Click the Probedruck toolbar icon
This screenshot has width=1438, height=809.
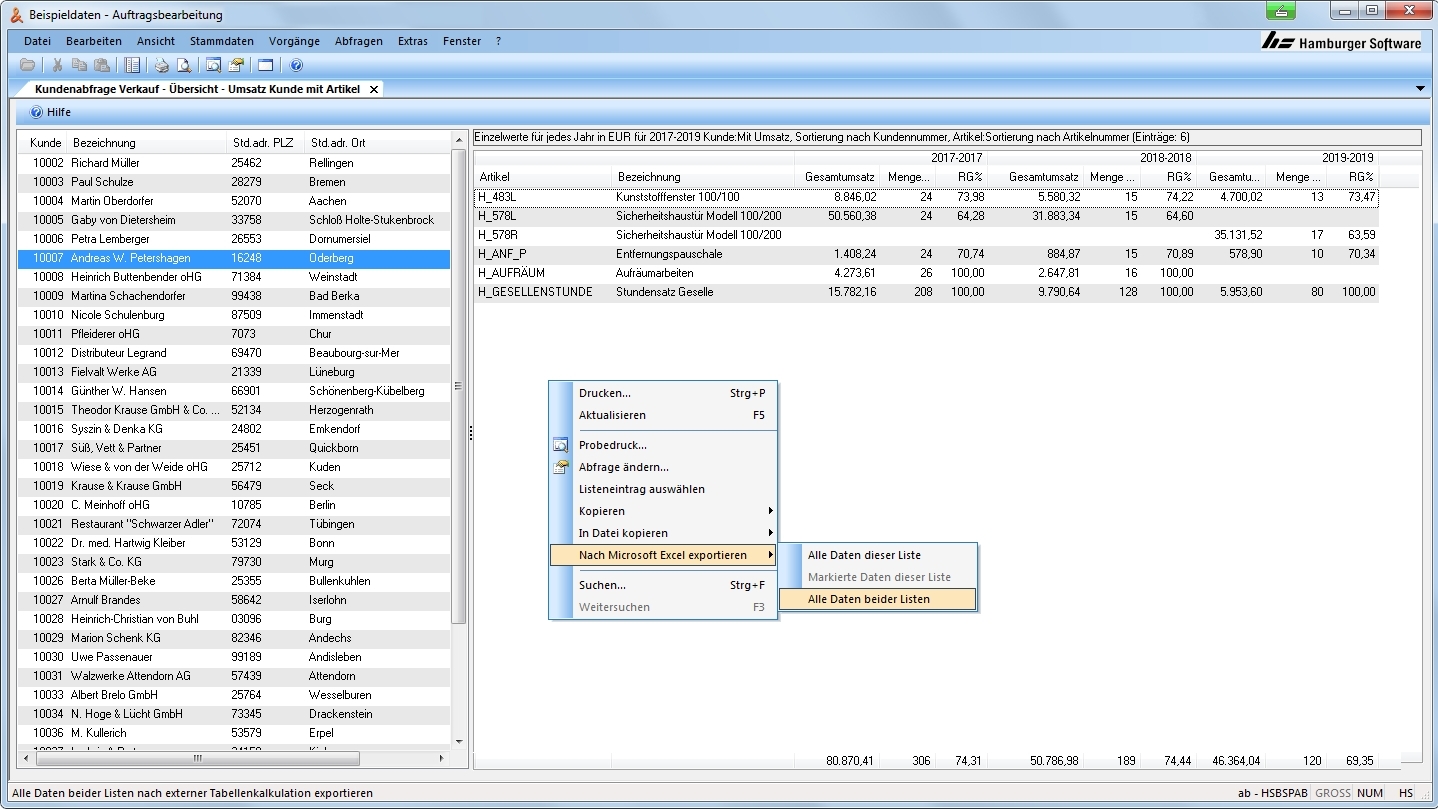(x=213, y=65)
